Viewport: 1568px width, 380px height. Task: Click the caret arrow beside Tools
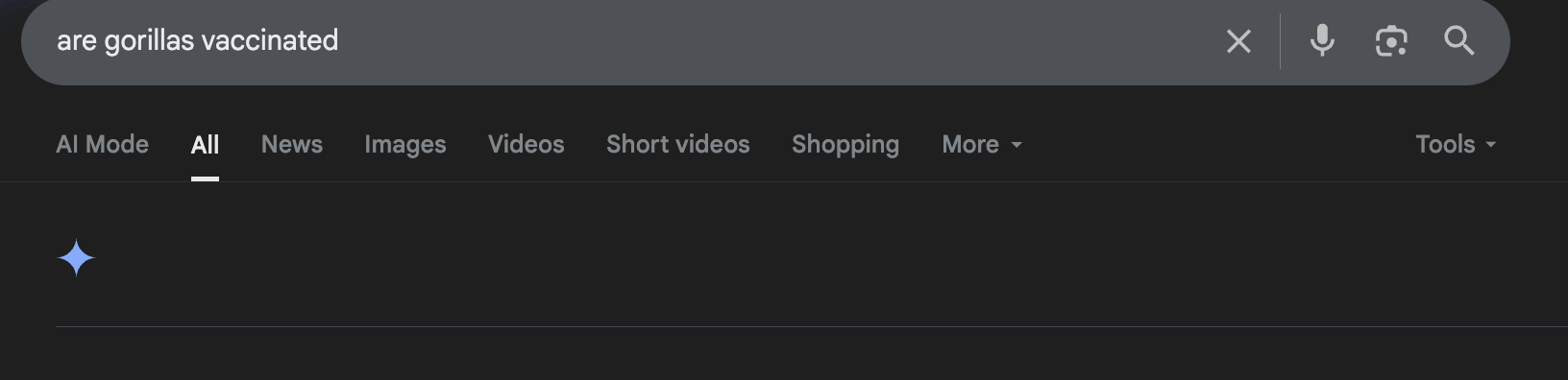click(x=1491, y=145)
